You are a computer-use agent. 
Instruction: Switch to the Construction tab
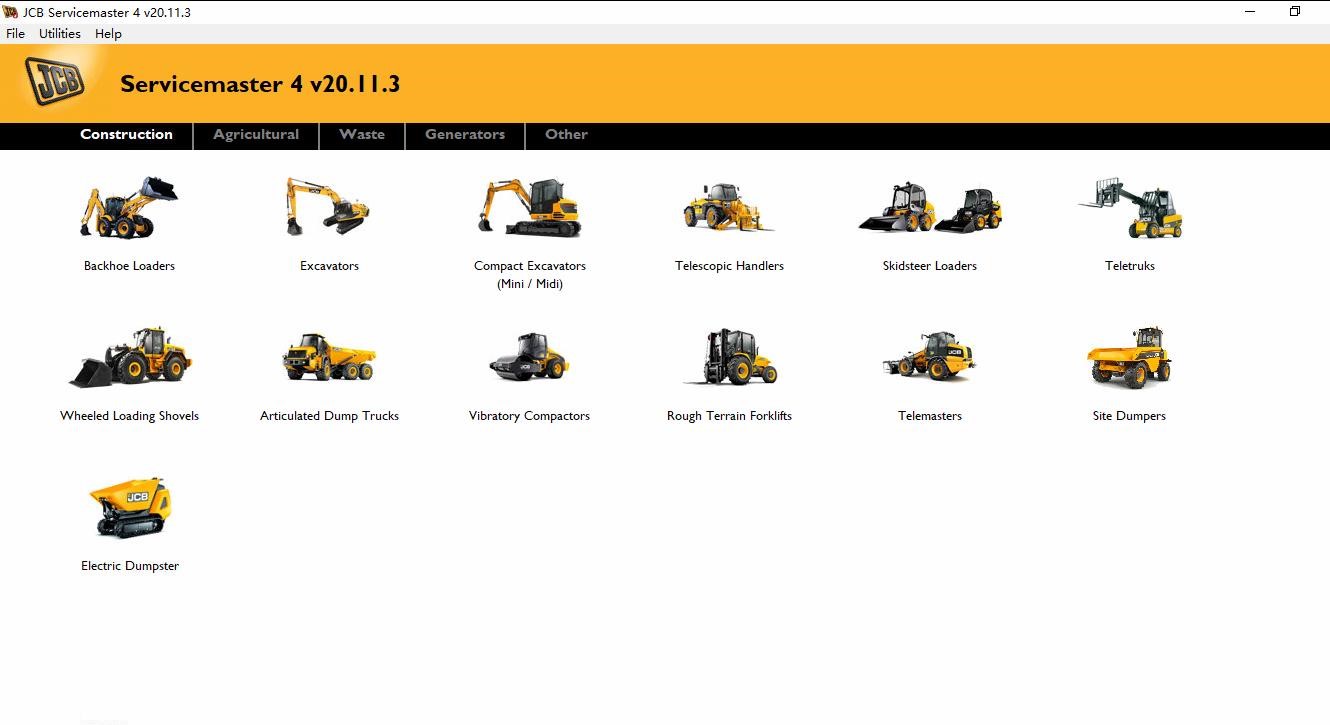(126, 134)
